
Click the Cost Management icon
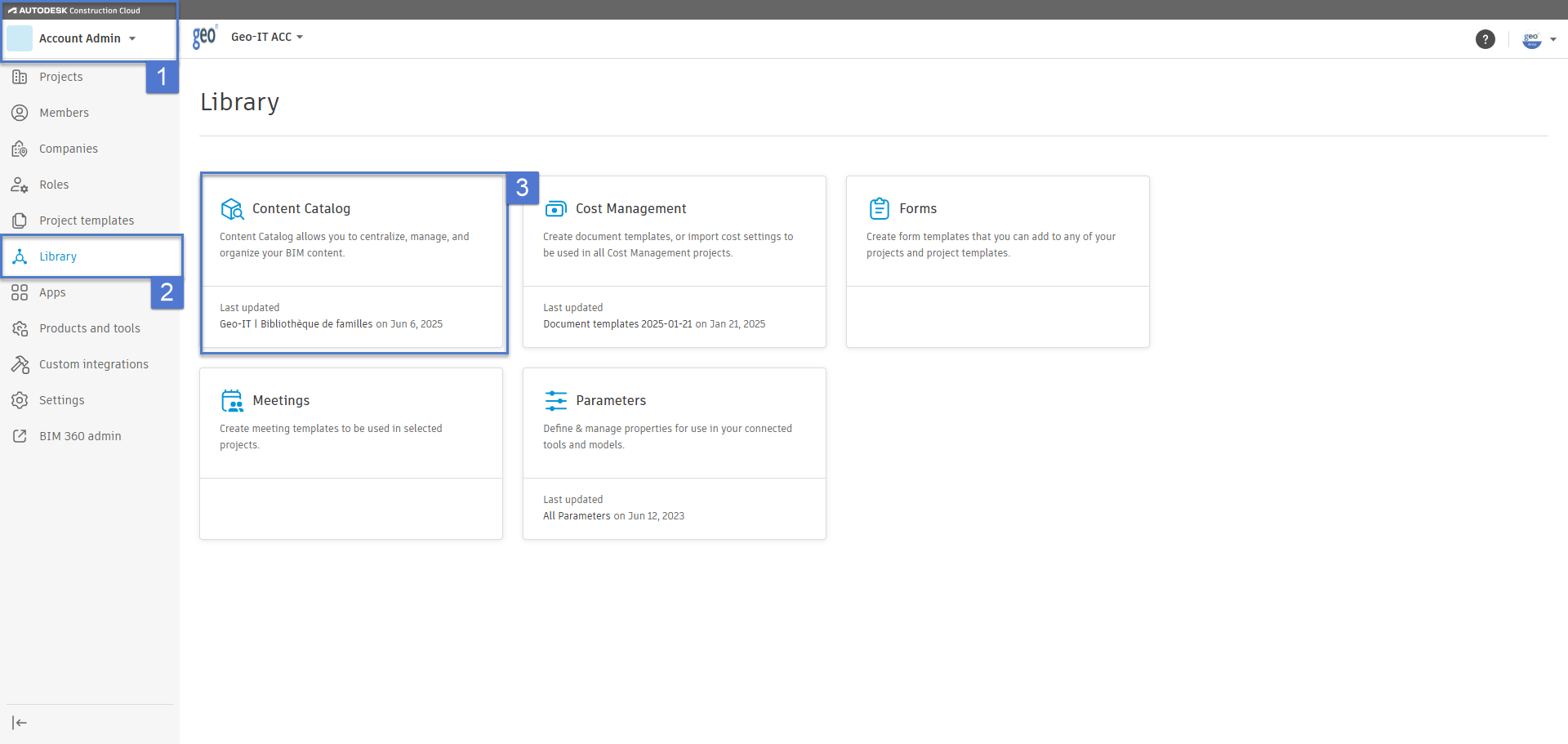(x=555, y=209)
